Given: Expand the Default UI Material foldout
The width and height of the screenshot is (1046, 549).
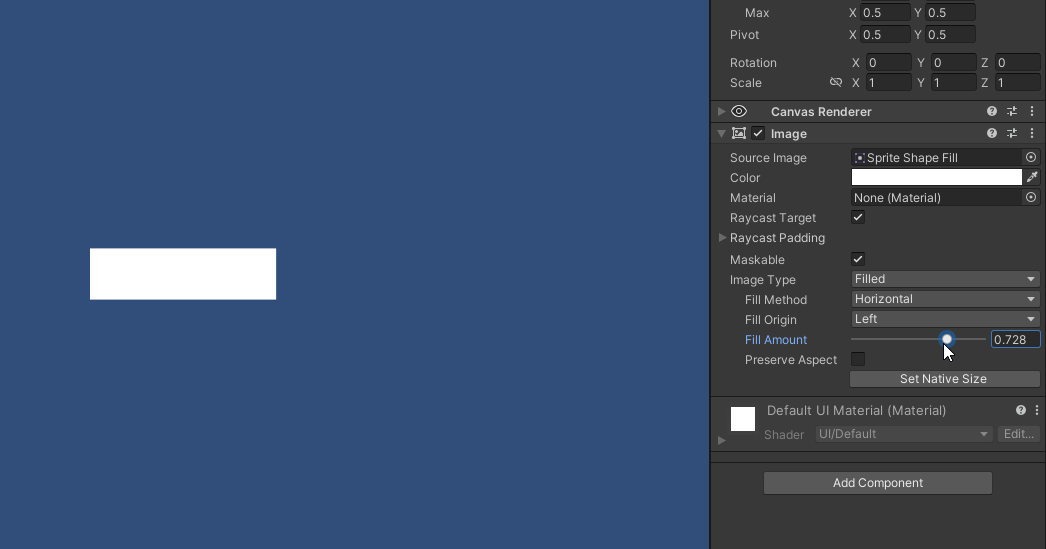Looking at the screenshot, I should coord(721,440).
